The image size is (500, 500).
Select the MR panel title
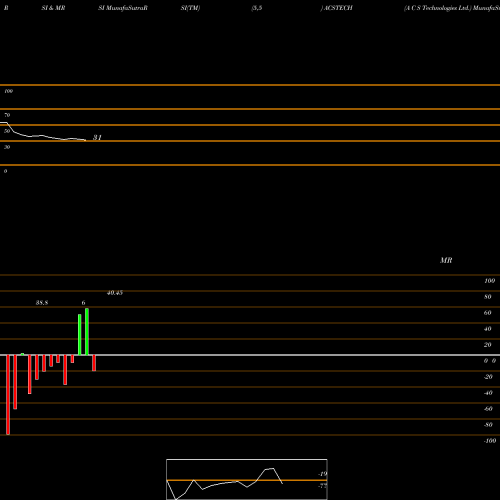446,260
